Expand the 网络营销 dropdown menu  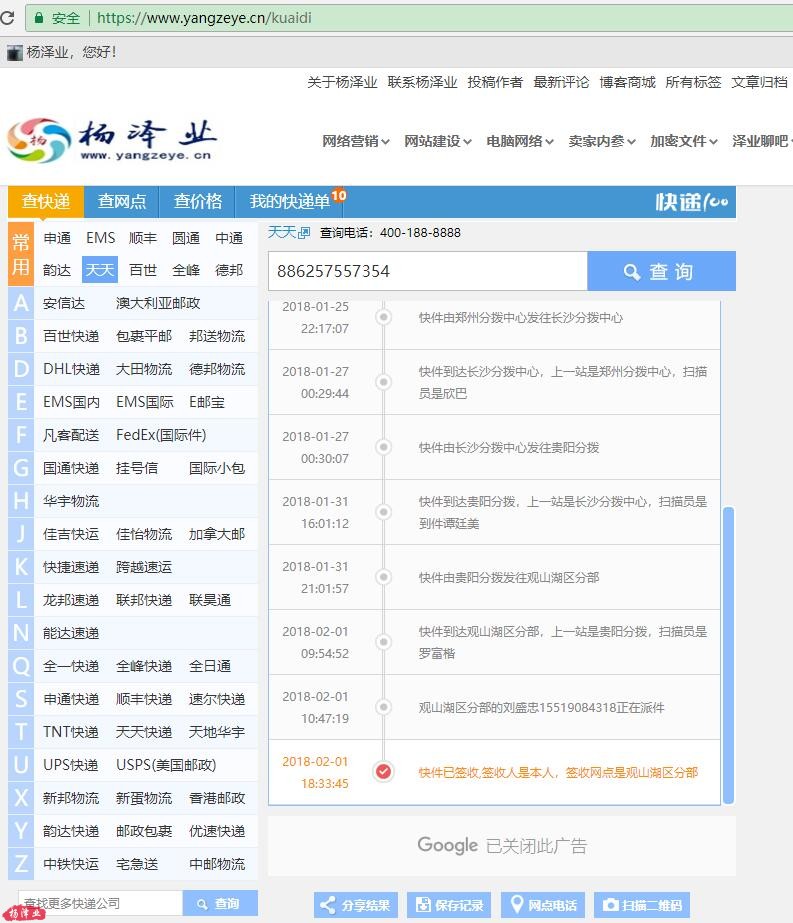[x=356, y=141]
